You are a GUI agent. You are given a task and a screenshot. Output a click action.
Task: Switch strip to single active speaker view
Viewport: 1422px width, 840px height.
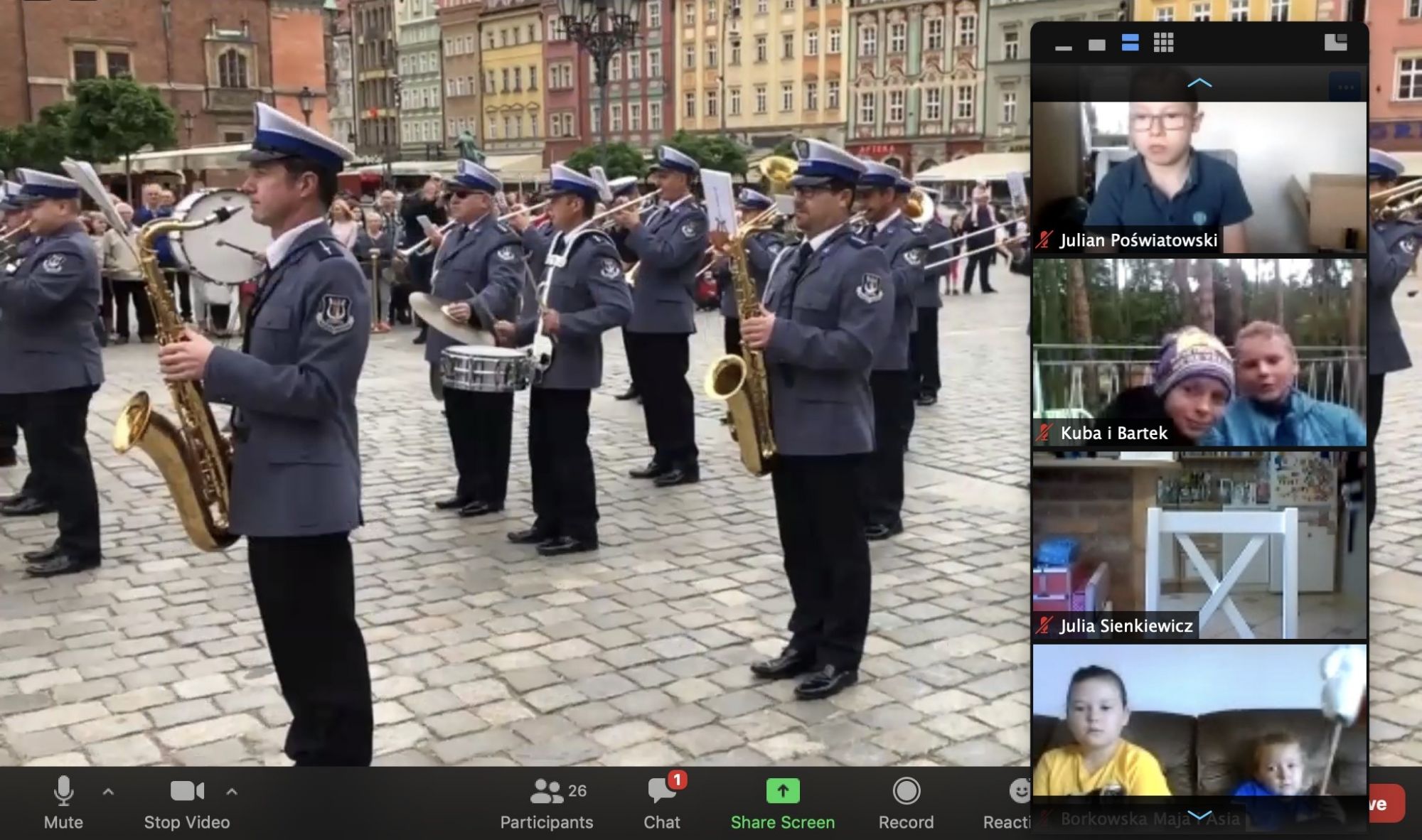click(x=1097, y=45)
